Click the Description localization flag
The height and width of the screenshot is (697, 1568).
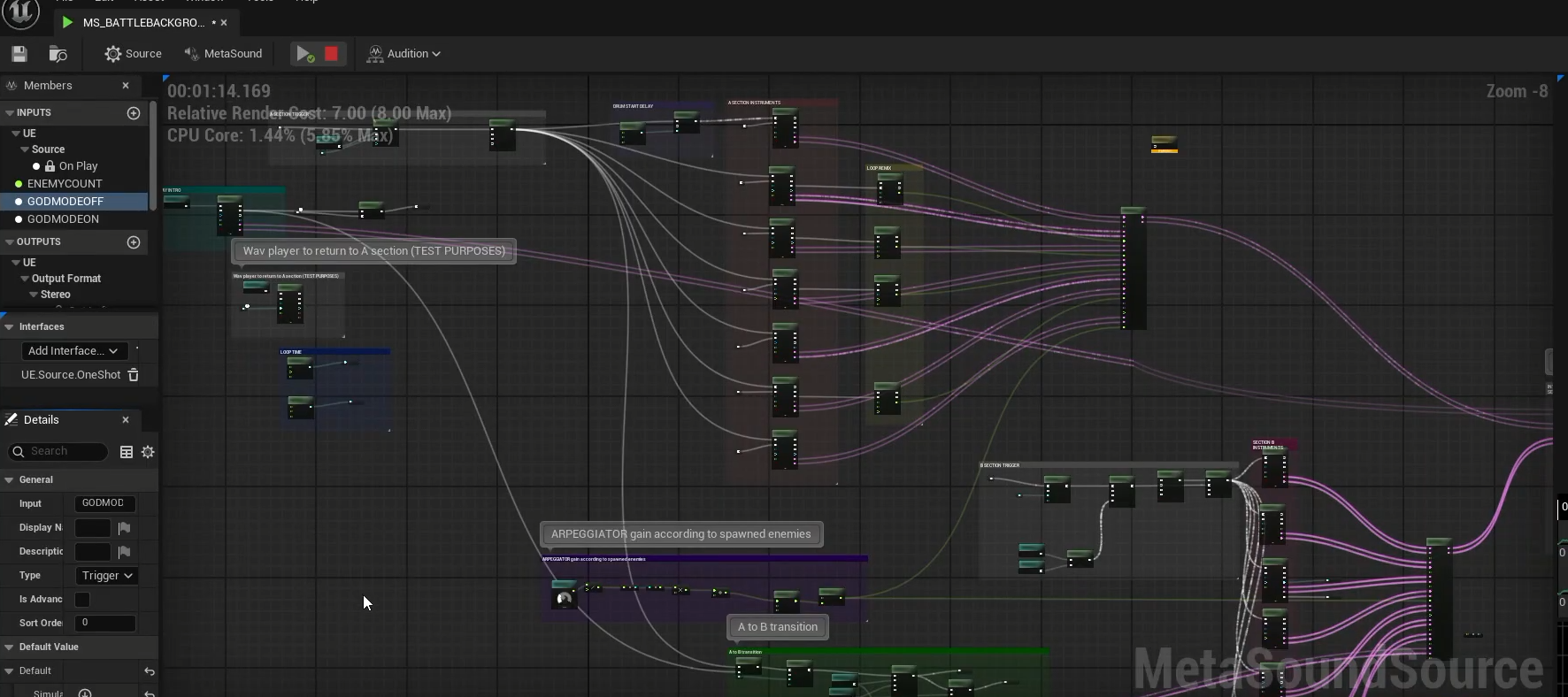[125, 552]
